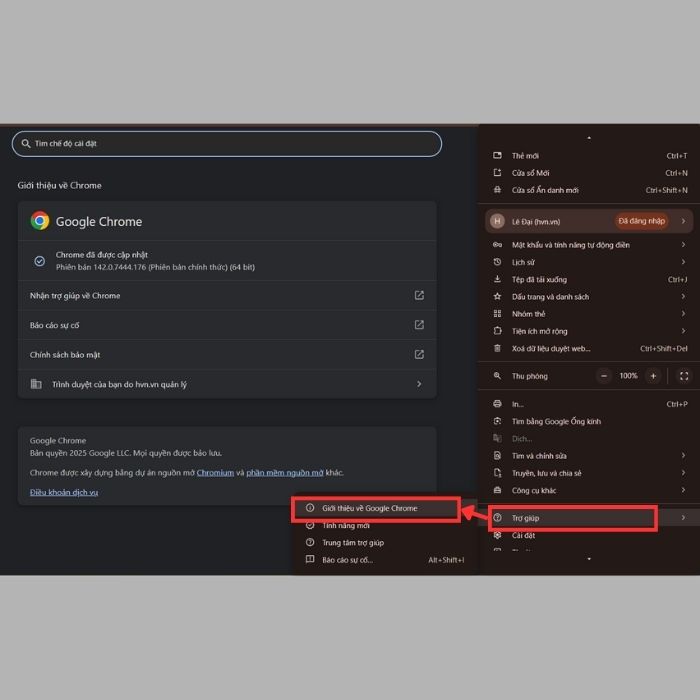Open the 'phần mềm nguồn mở' link
The height and width of the screenshot is (700, 700).
tap(285, 473)
